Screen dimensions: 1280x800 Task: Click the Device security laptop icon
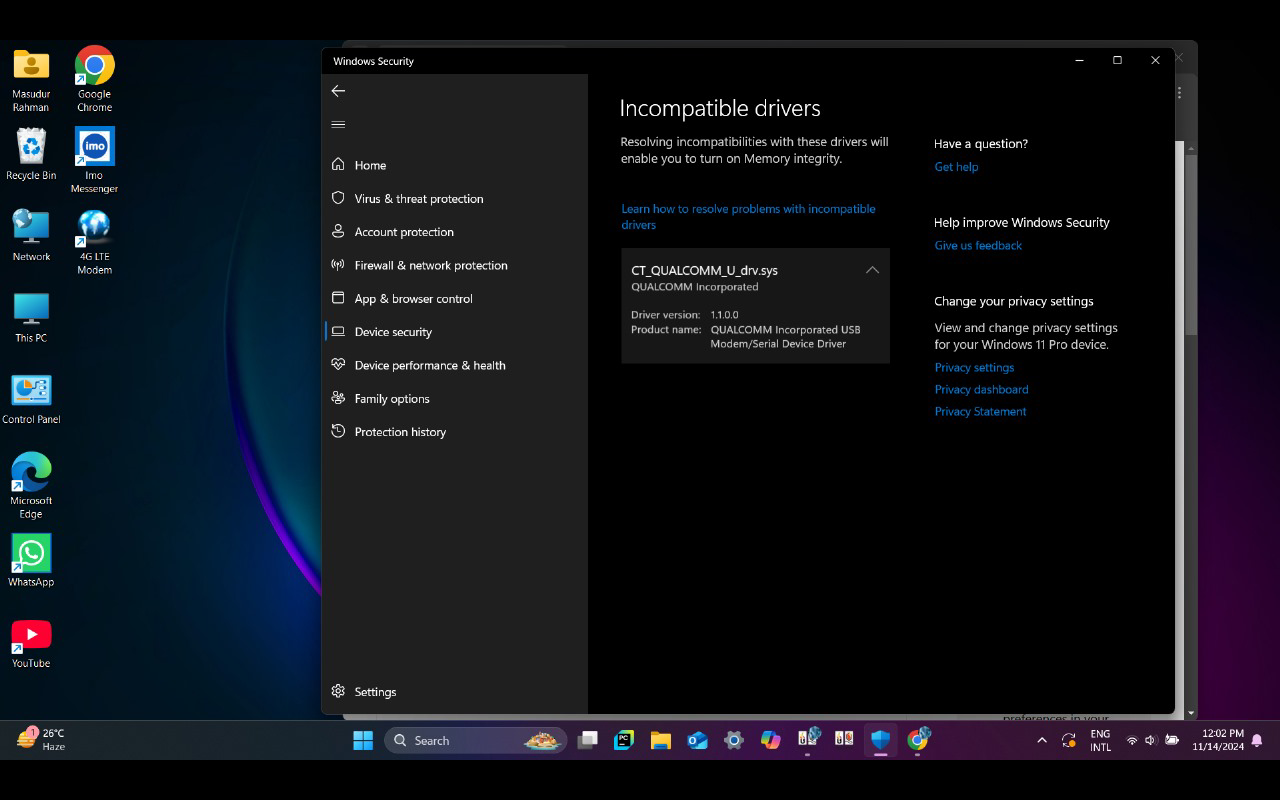pyautogui.click(x=338, y=331)
